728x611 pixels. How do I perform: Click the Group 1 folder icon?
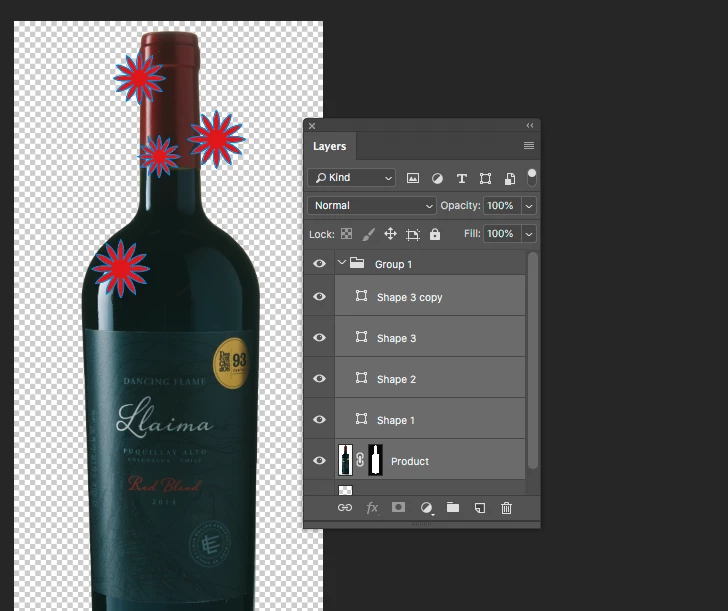[x=357, y=263]
